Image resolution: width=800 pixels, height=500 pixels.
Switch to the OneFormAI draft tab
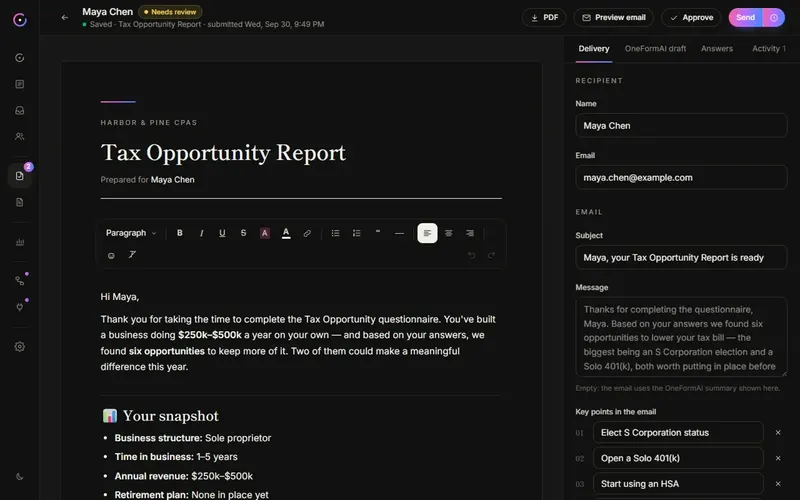655,48
